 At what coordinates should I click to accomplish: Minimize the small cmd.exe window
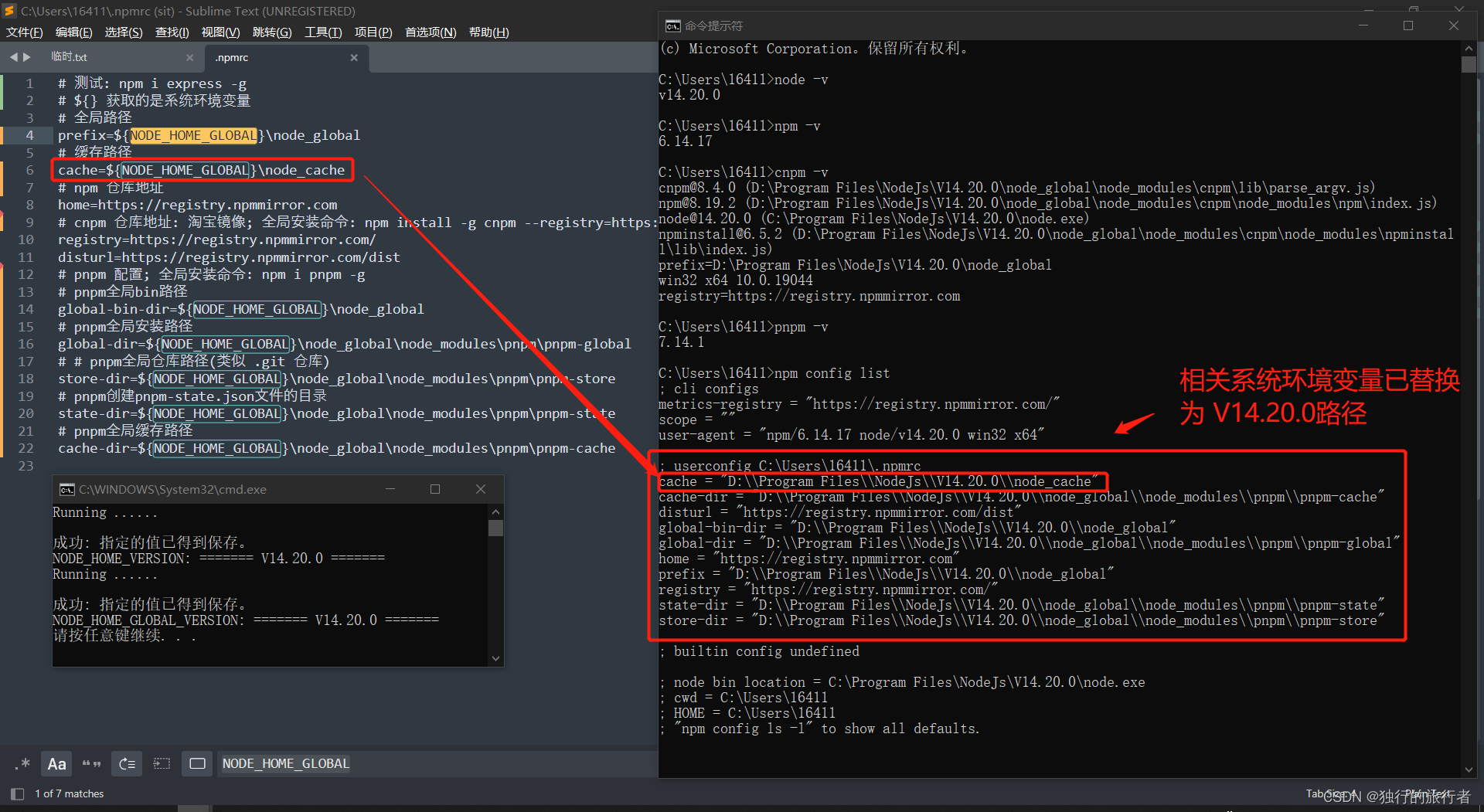point(390,489)
